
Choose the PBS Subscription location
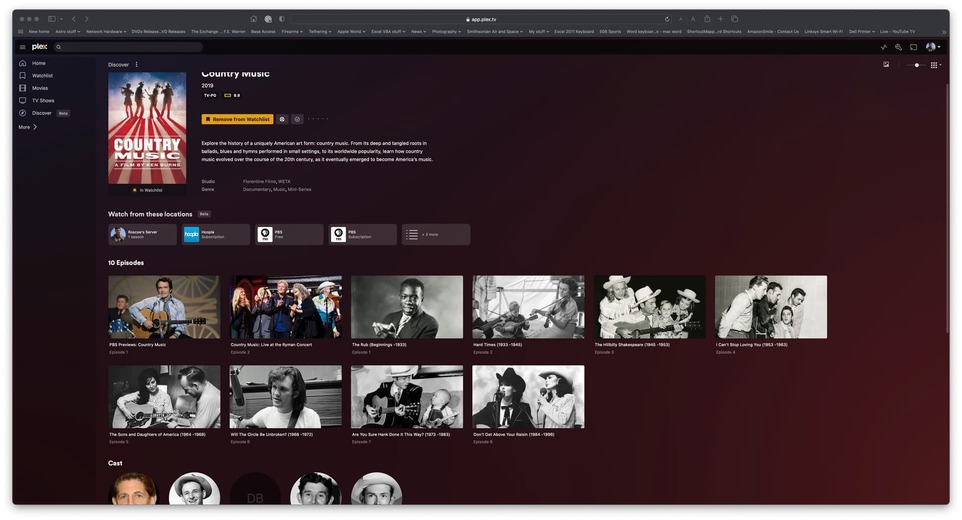click(363, 234)
